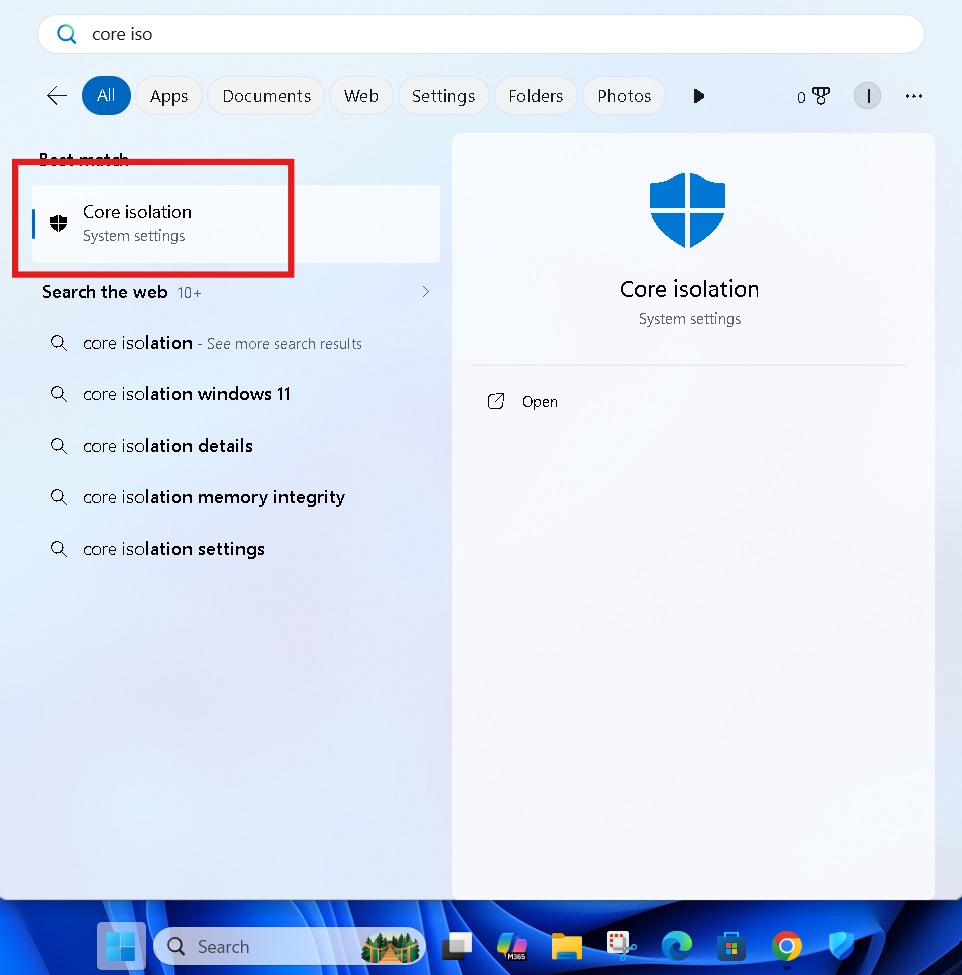Expand Search the web results

pos(425,291)
